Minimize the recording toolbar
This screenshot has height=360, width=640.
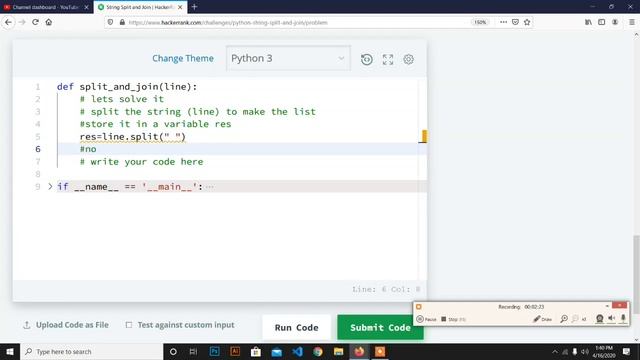pyautogui.click(x=607, y=306)
